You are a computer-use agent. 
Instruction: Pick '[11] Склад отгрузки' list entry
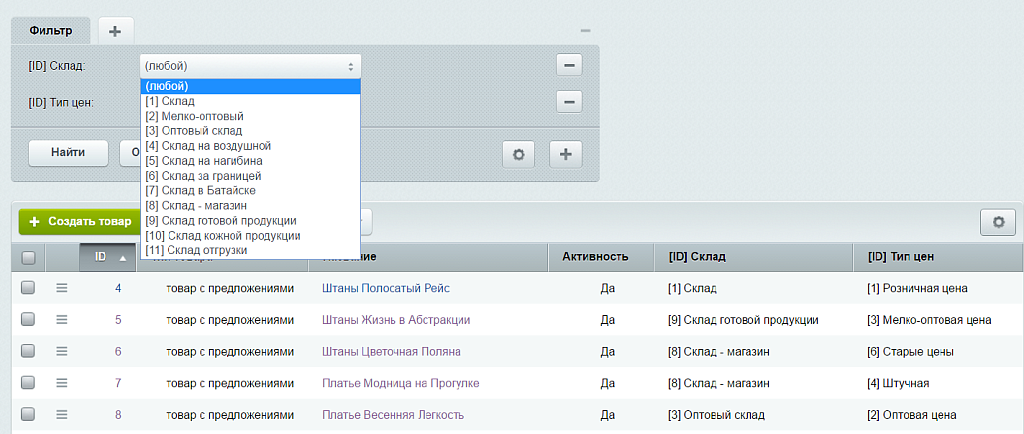point(196,250)
